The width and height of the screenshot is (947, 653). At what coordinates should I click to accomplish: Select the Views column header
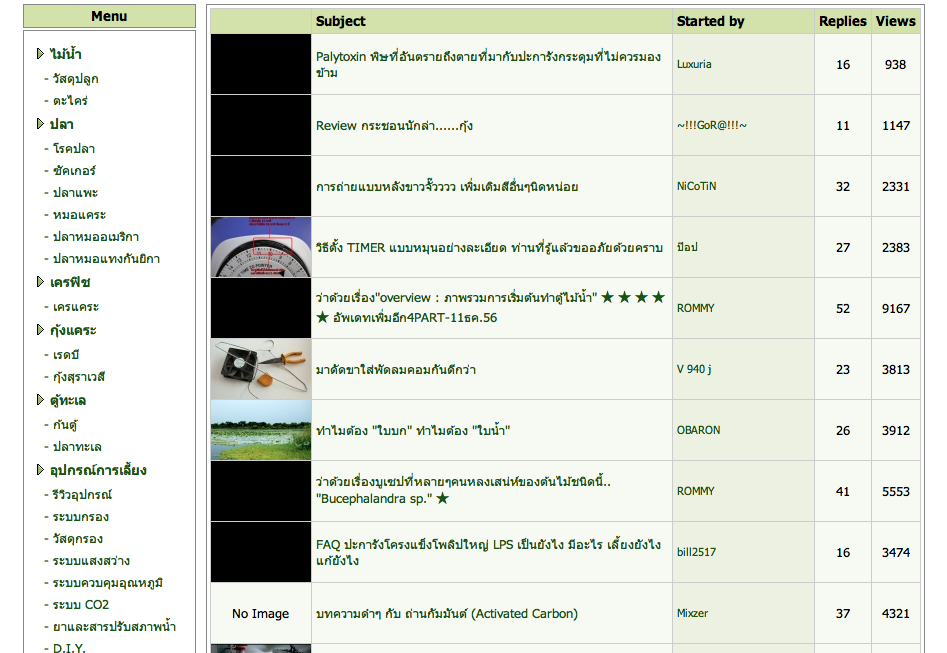tap(896, 21)
